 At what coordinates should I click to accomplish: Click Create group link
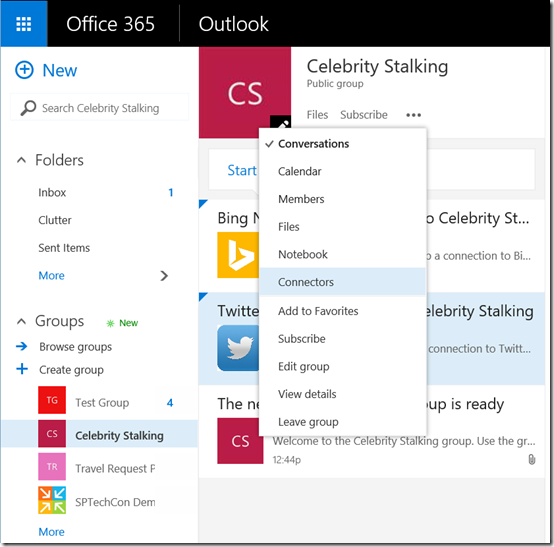(x=71, y=370)
